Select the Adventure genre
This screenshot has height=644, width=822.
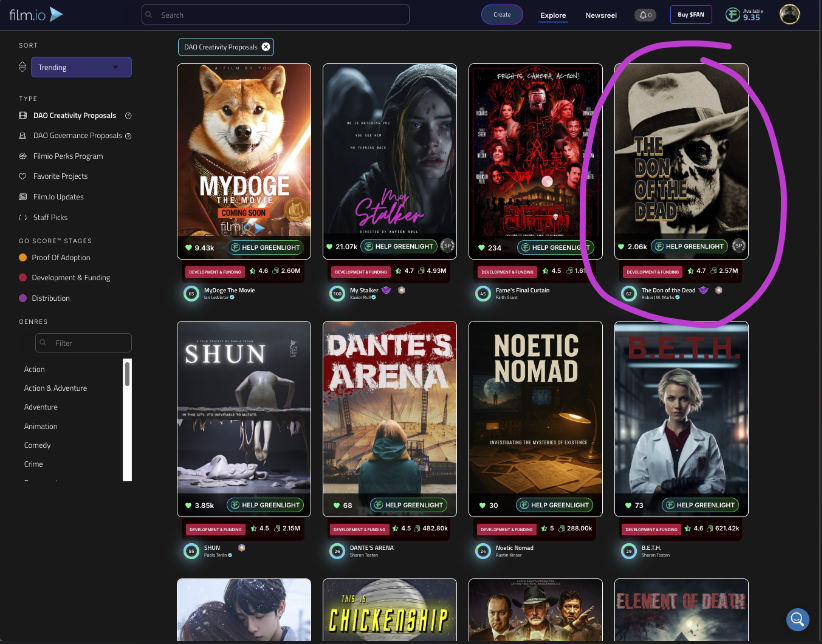point(40,407)
